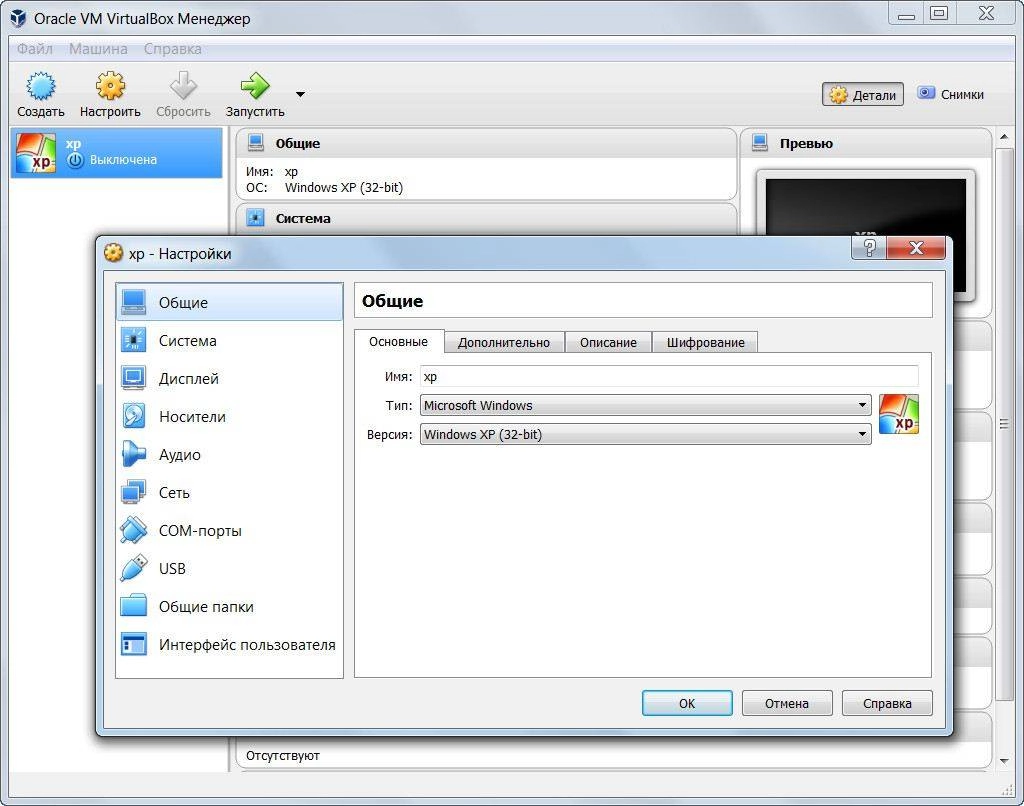Image resolution: width=1024 pixels, height=806 pixels.
Task: Switch to the Описание tab
Action: 608,342
